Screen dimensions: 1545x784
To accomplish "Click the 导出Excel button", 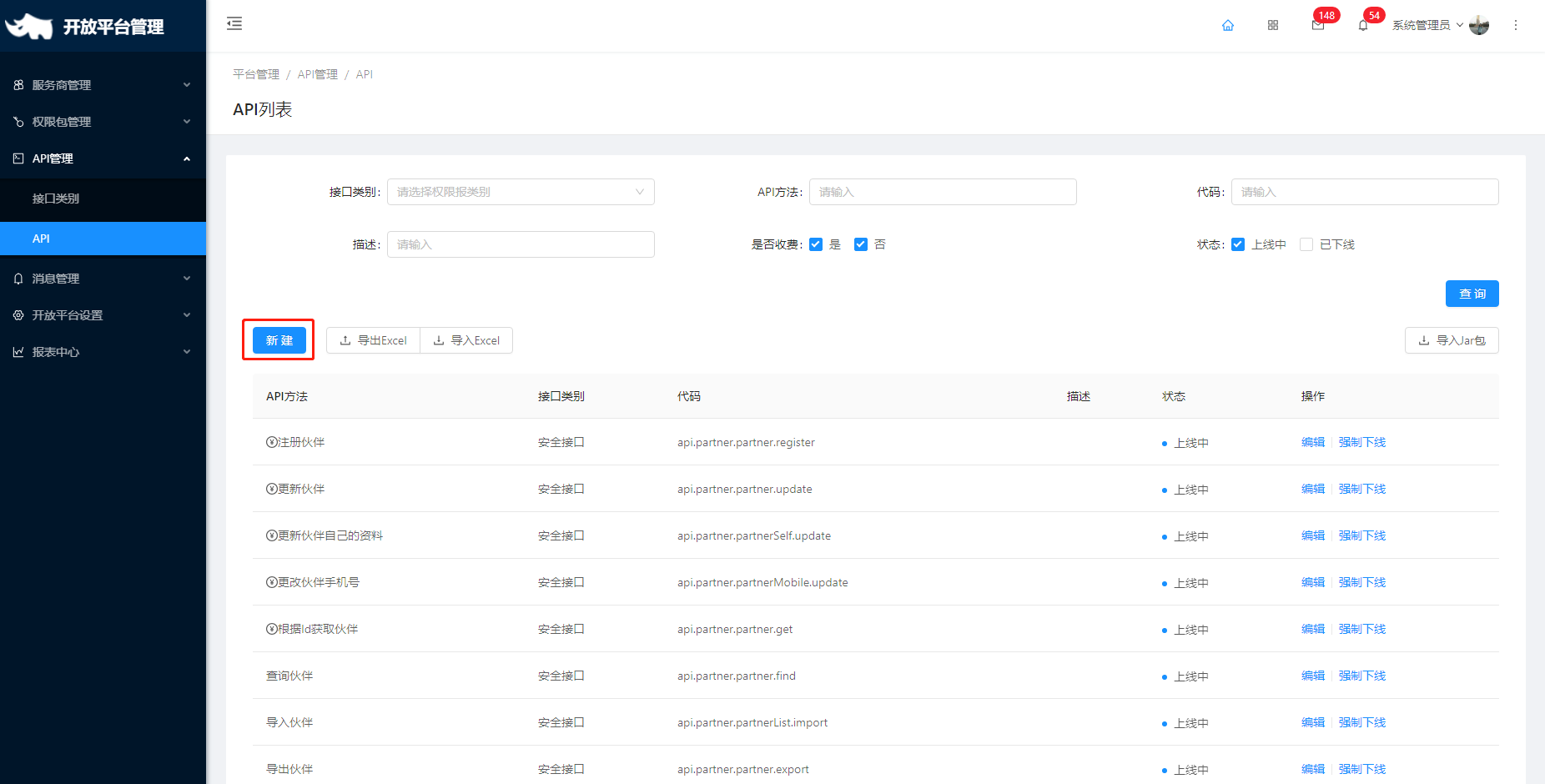I will pos(373,340).
